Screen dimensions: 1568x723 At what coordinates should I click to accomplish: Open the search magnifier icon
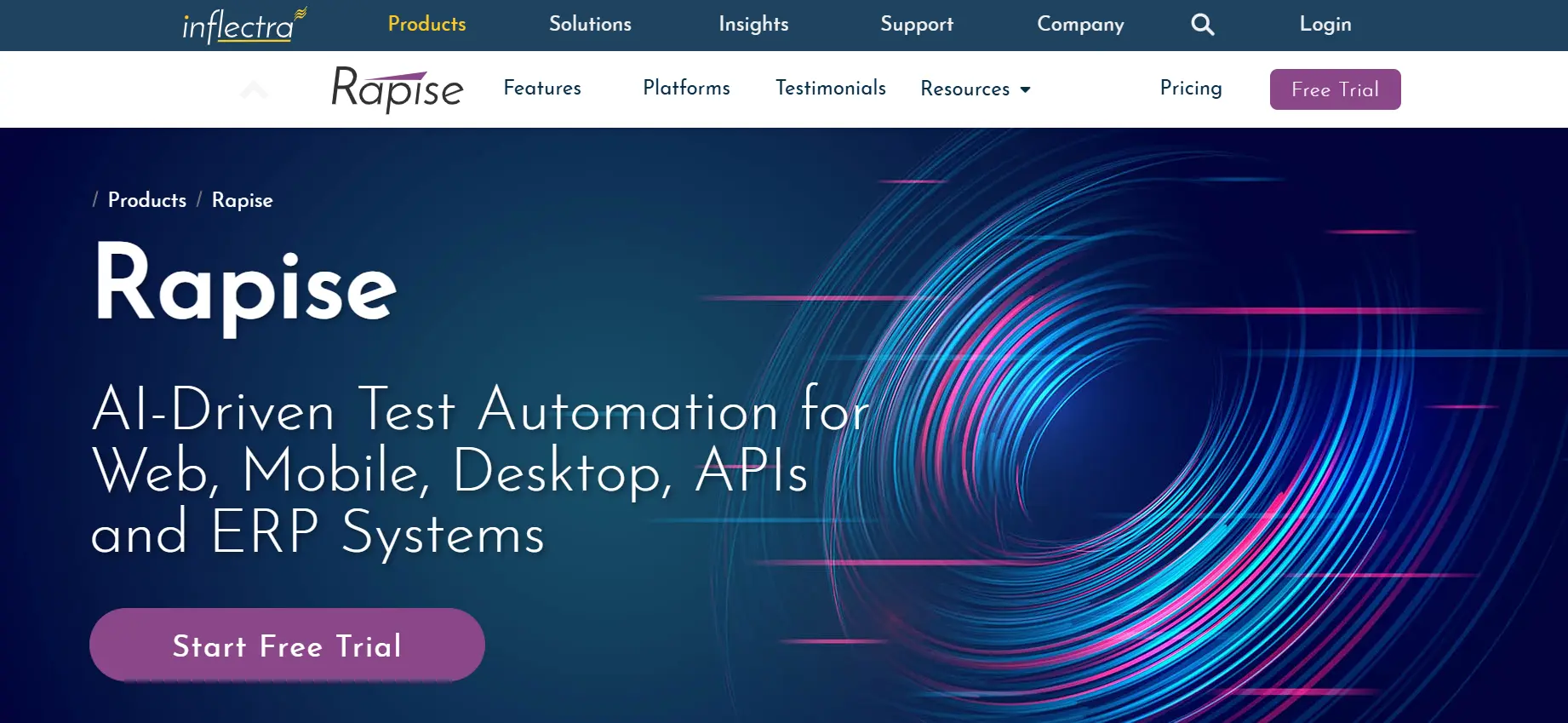(1202, 25)
